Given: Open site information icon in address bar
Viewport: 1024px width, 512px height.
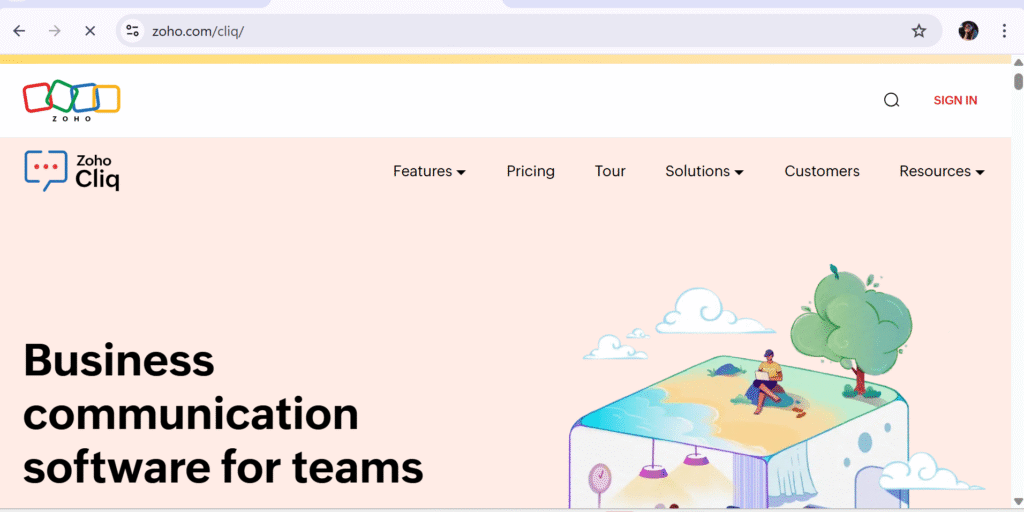Looking at the screenshot, I should [x=133, y=31].
